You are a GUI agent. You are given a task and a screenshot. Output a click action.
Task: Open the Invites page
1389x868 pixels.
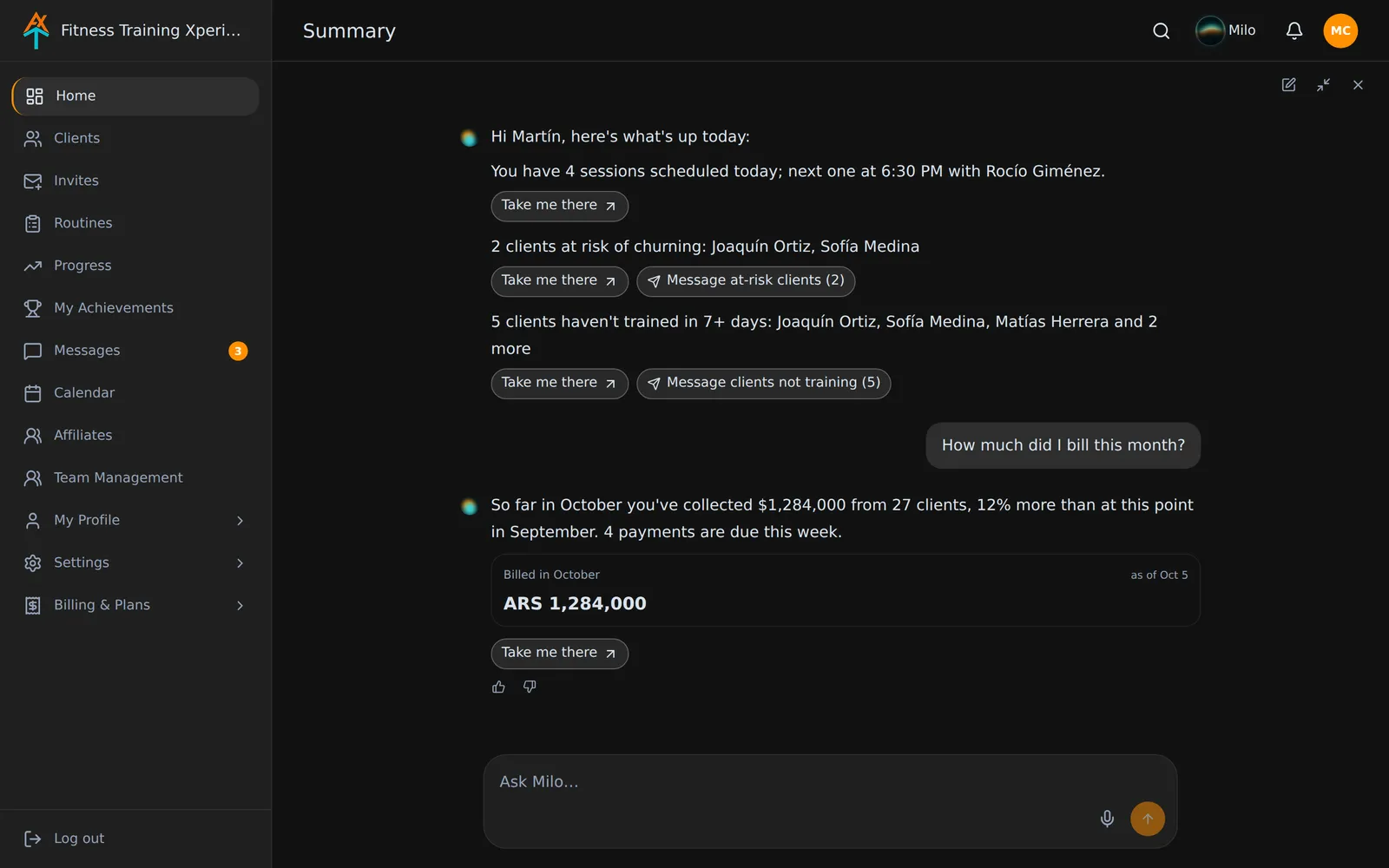click(135, 181)
